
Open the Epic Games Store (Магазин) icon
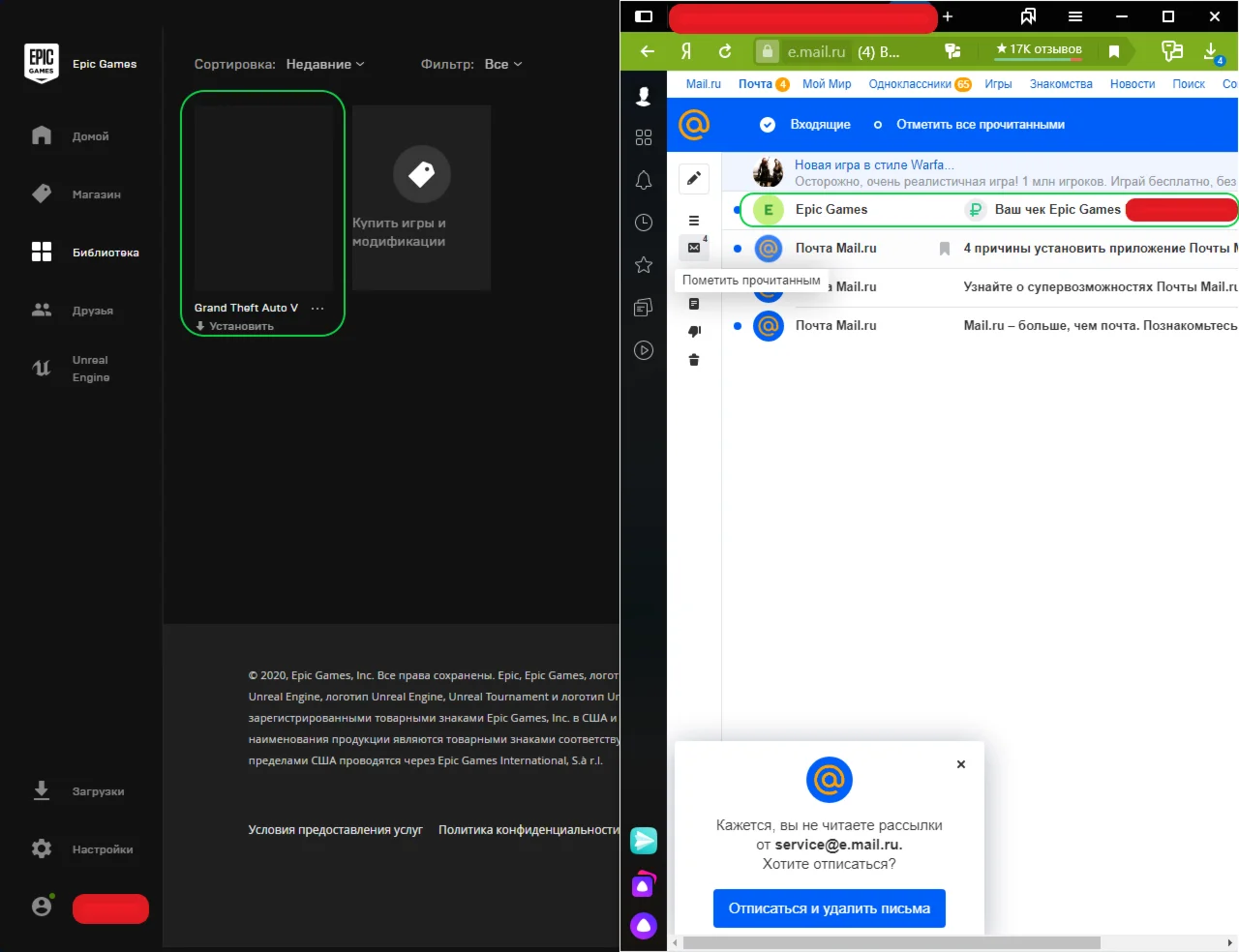(42, 193)
